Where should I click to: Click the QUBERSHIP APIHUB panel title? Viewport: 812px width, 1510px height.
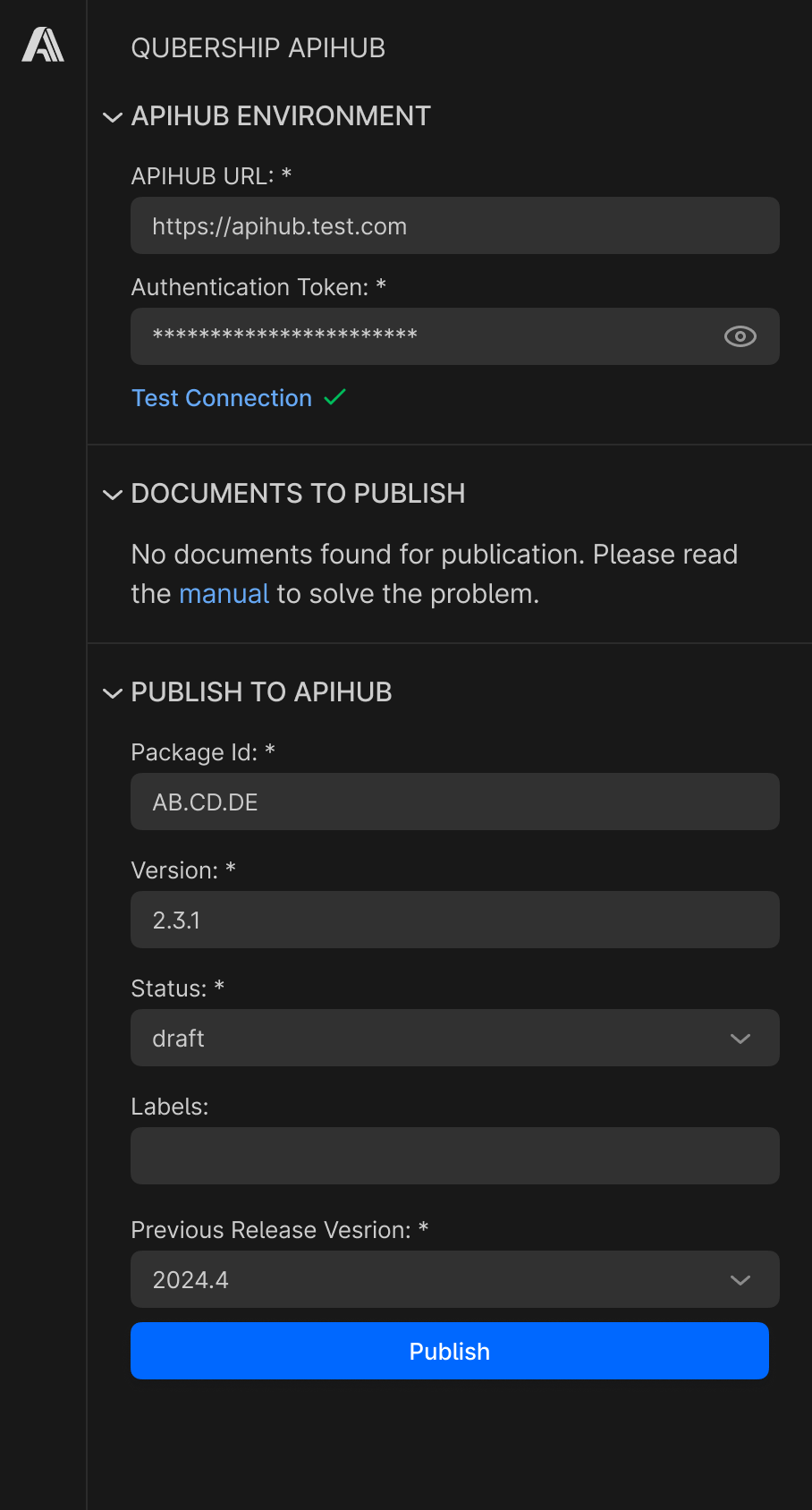258,48
